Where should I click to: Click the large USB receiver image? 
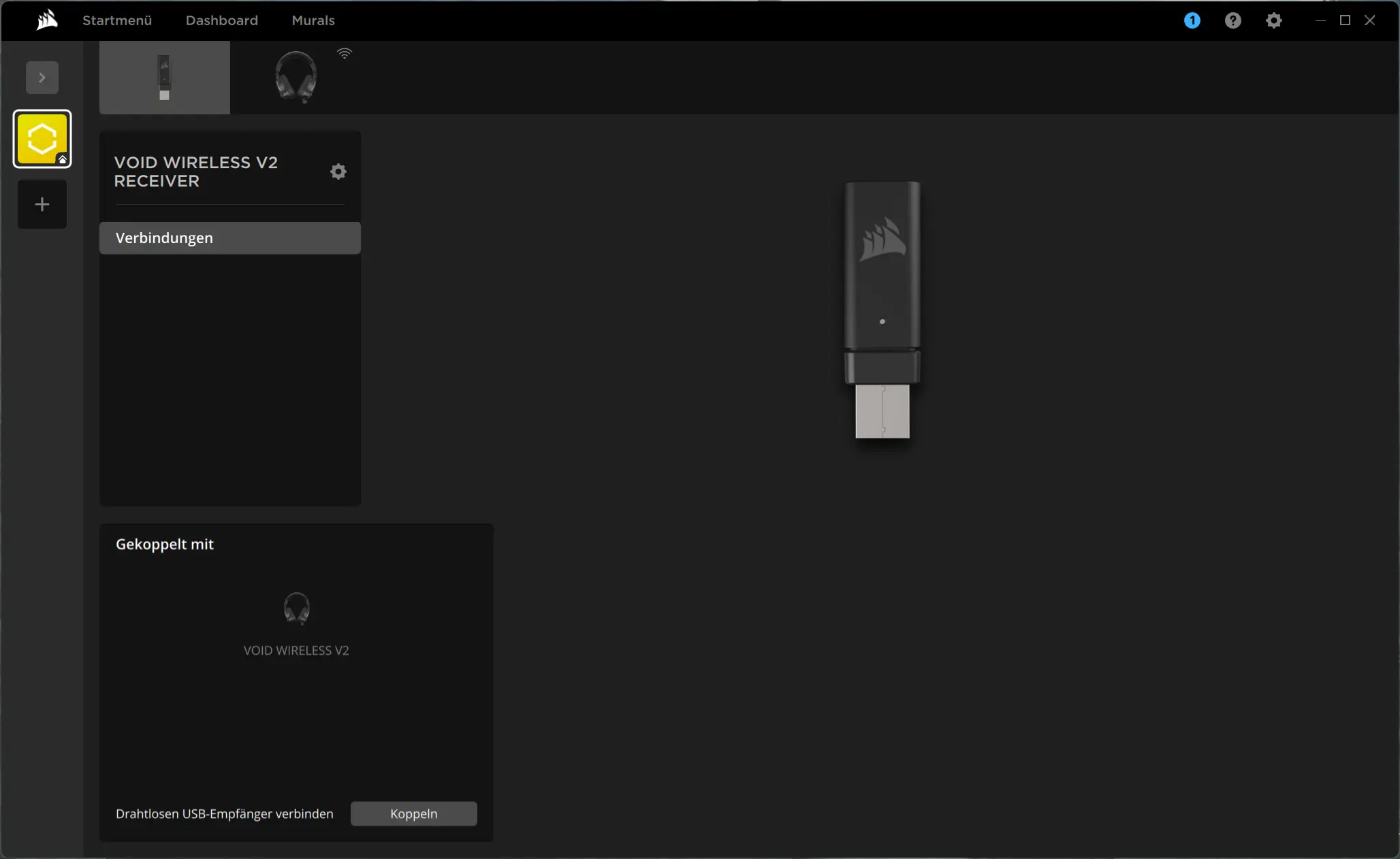(x=882, y=310)
